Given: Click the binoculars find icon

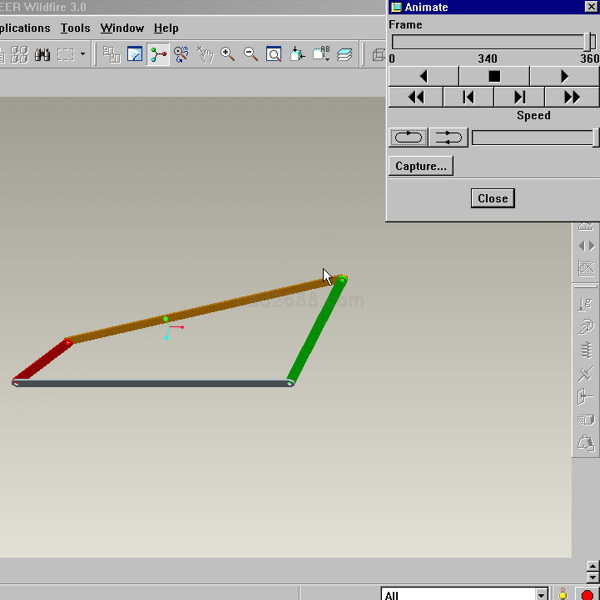Looking at the screenshot, I should [x=43, y=55].
